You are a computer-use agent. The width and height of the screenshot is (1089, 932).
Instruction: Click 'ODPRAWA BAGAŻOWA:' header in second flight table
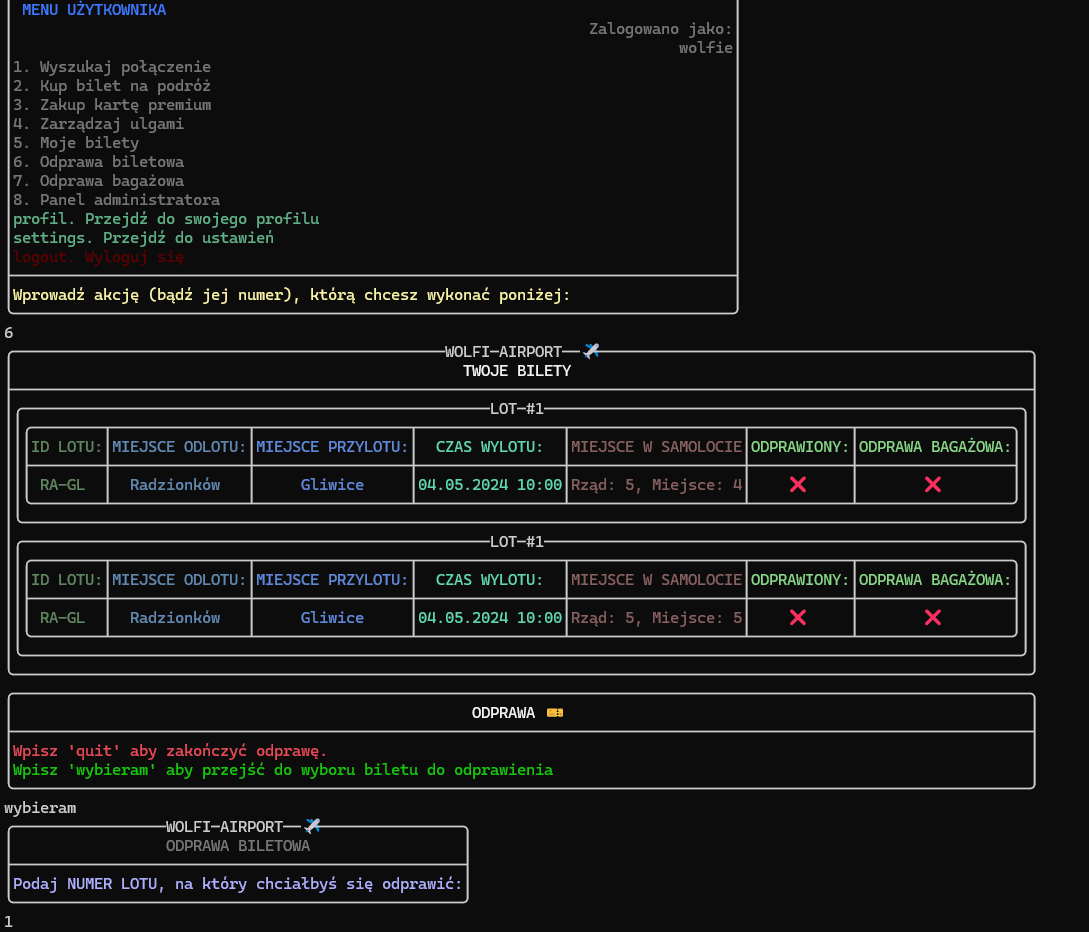(935, 579)
